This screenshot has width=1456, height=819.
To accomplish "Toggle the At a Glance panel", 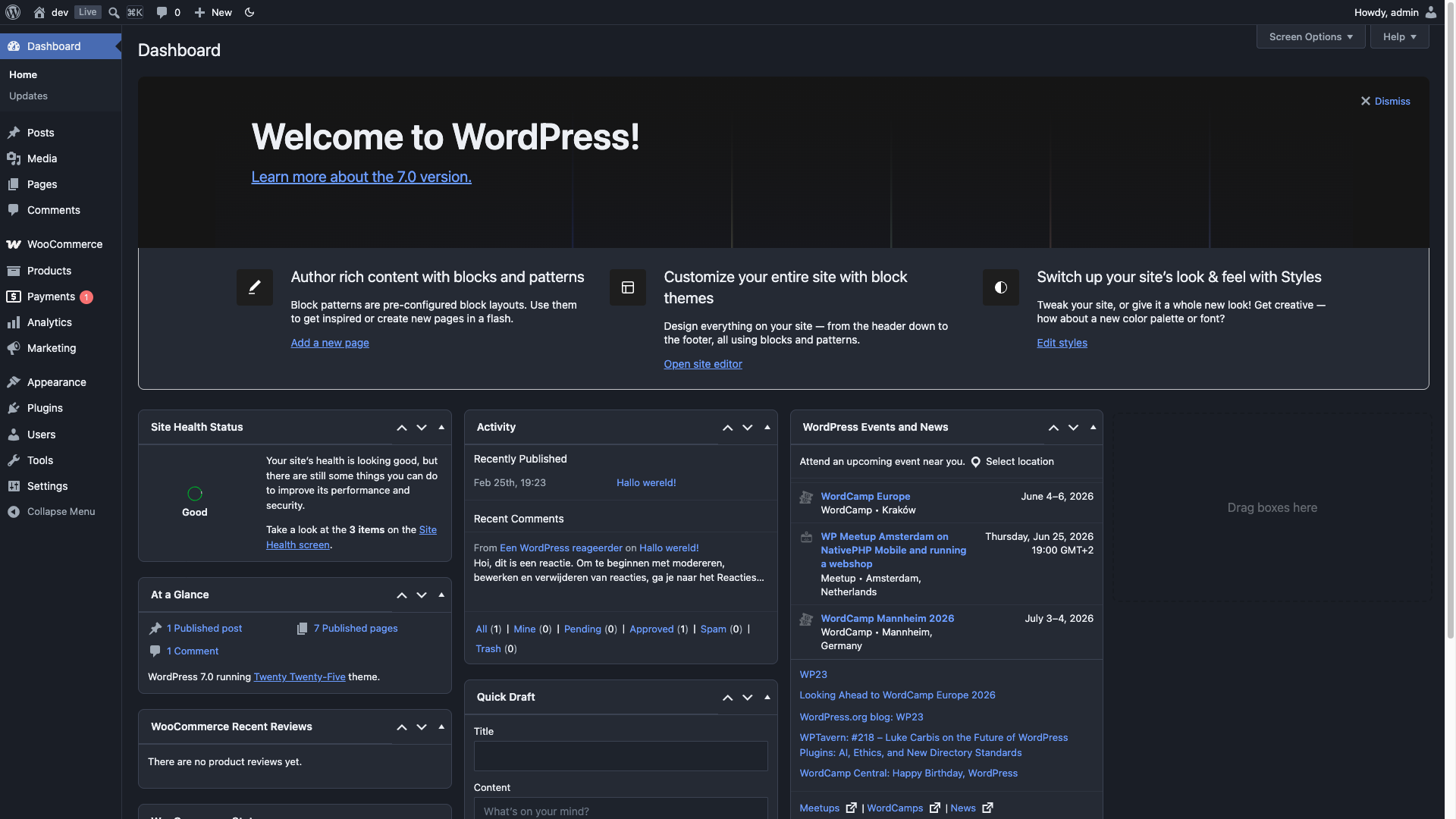I will click(441, 595).
